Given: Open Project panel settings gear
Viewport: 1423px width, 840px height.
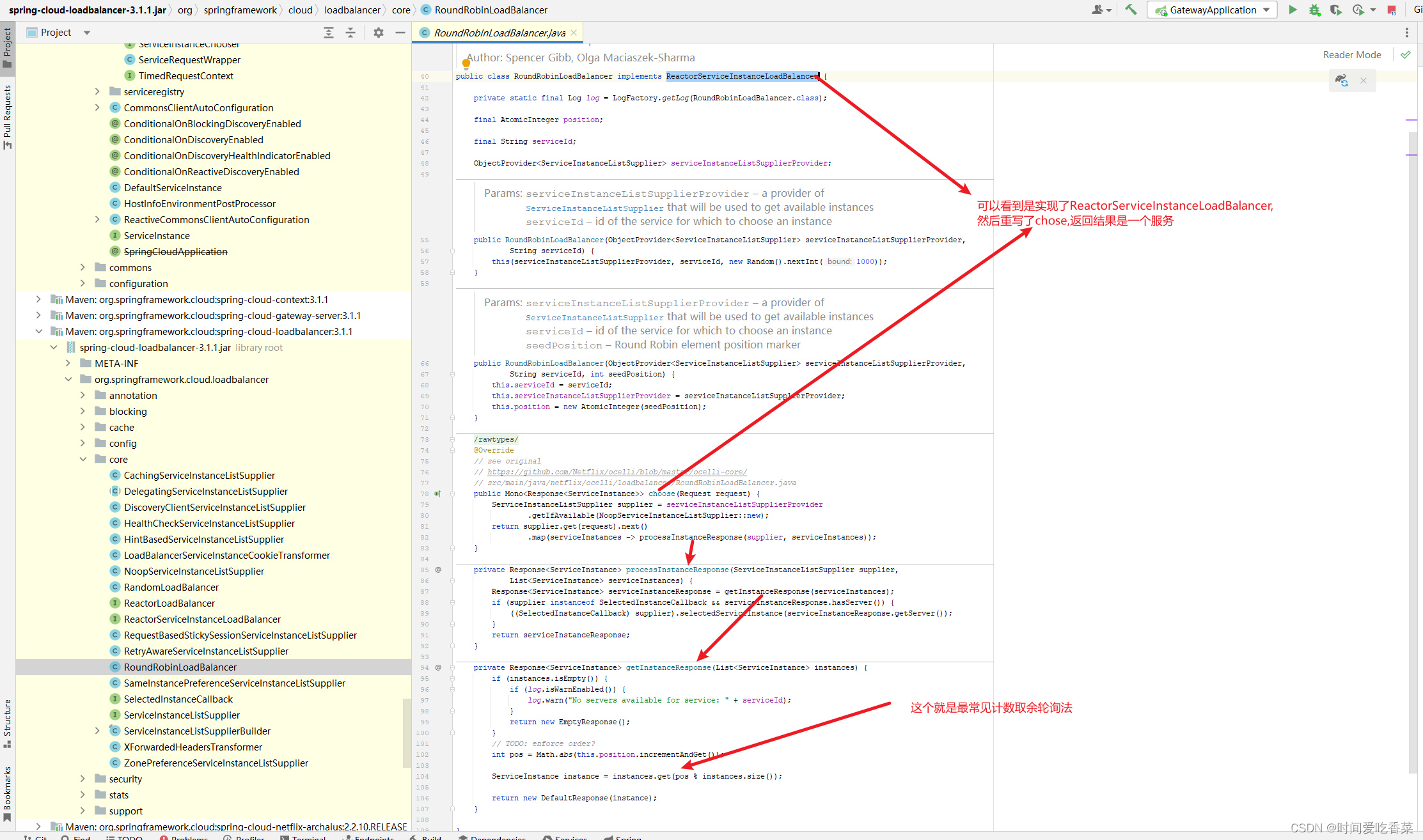Looking at the screenshot, I should tap(379, 33).
